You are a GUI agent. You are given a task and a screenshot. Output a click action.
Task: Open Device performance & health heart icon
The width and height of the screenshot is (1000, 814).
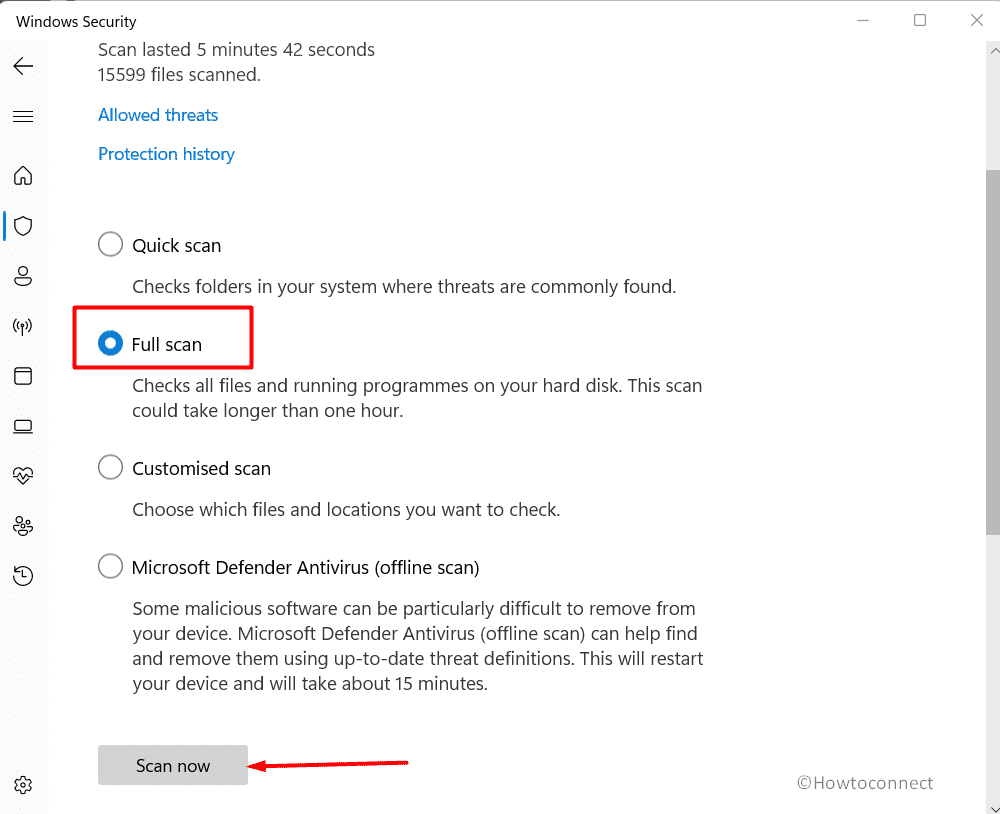[x=23, y=476]
